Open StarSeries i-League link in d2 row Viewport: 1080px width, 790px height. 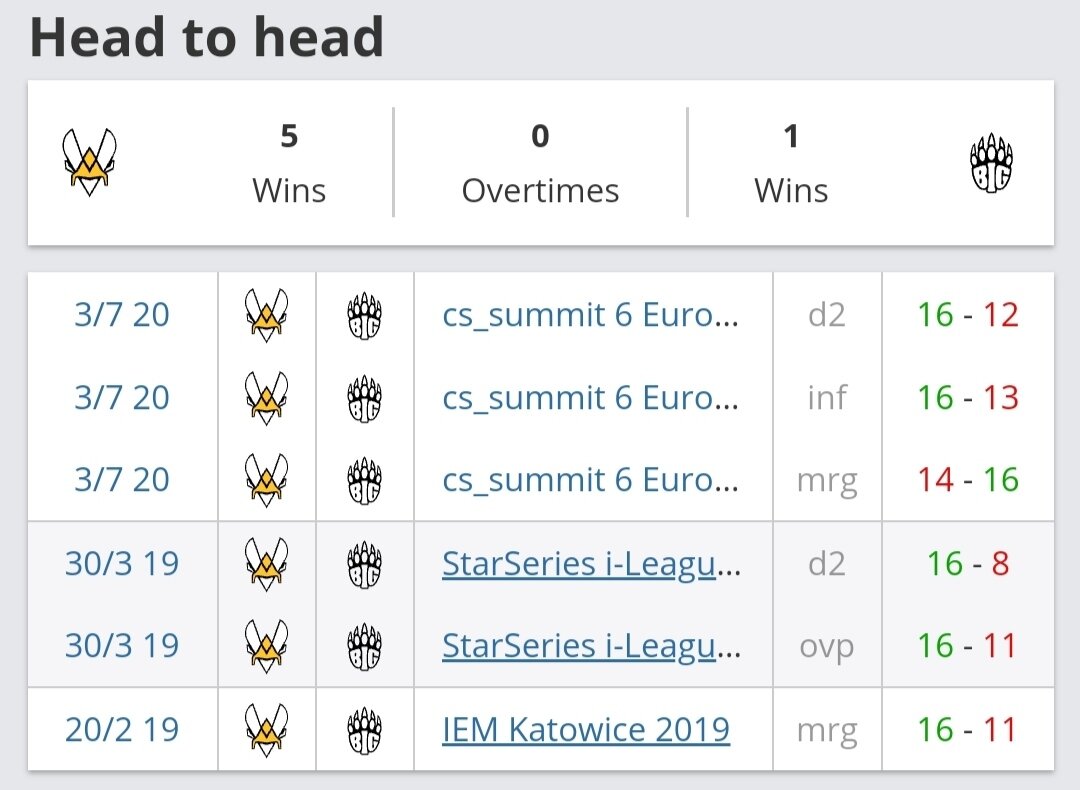coord(591,564)
